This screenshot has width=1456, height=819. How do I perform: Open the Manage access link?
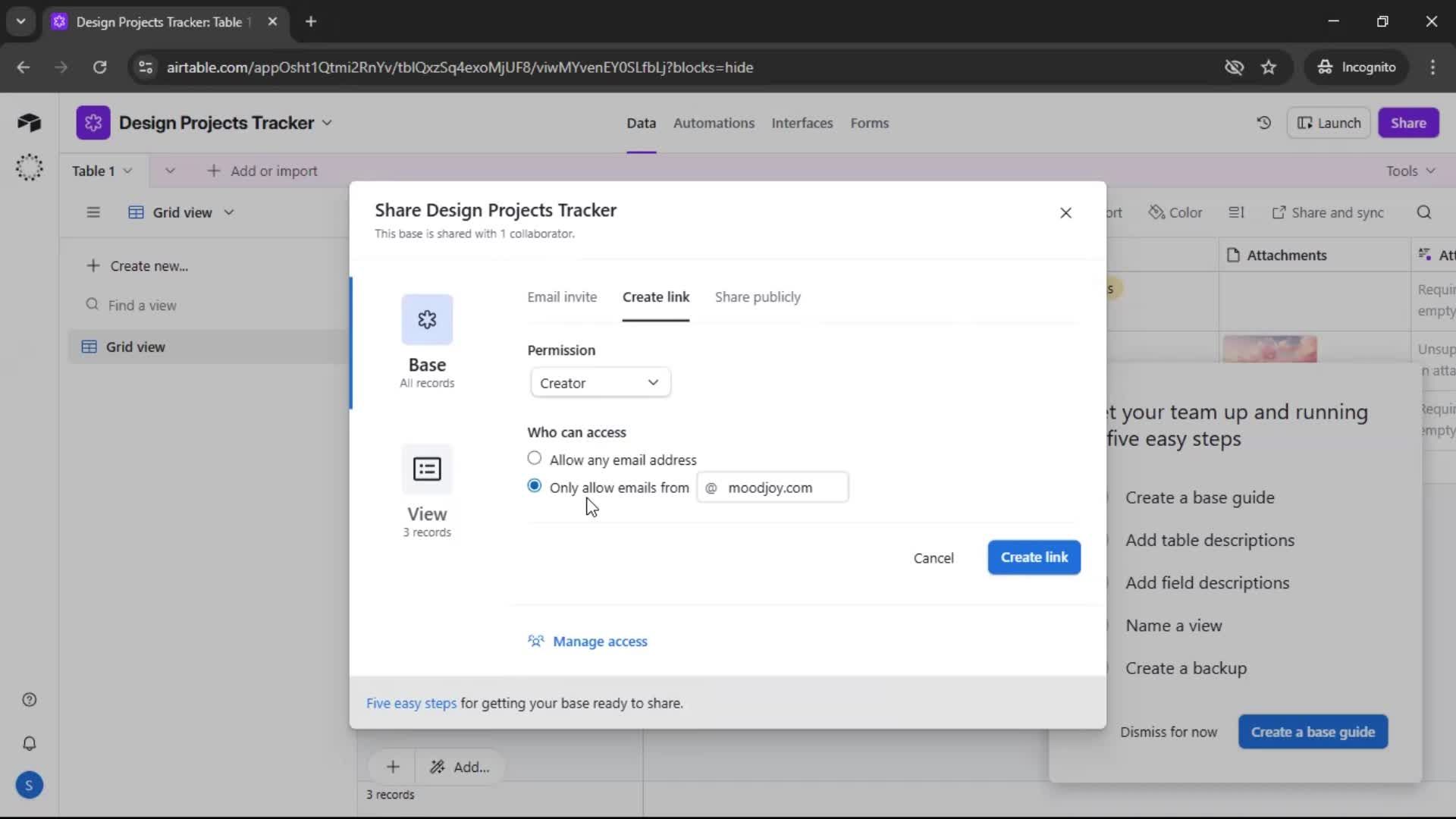[588, 642]
